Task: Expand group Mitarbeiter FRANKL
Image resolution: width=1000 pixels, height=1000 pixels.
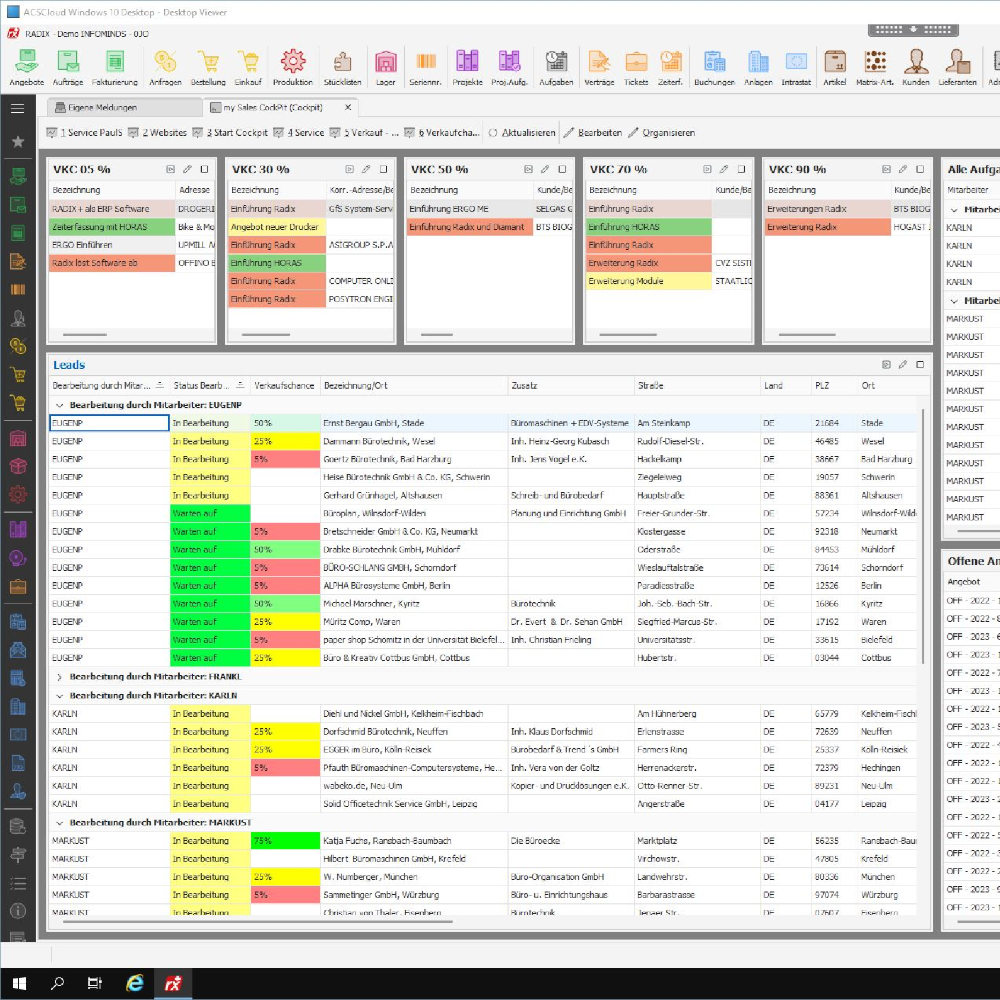Action: click(x=59, y=677)
